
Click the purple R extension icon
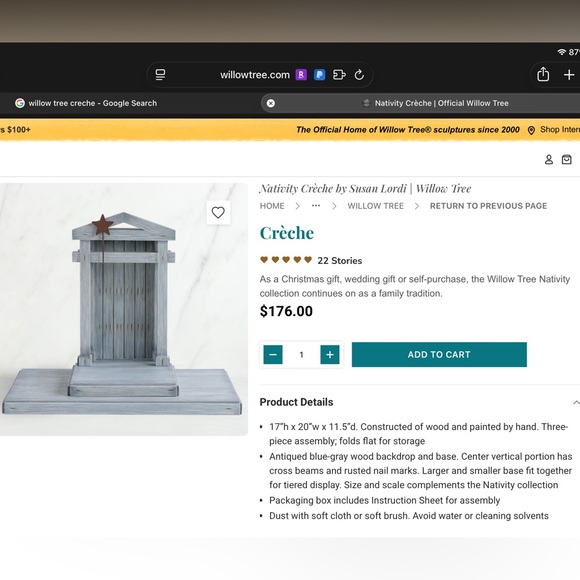[301, 75]
